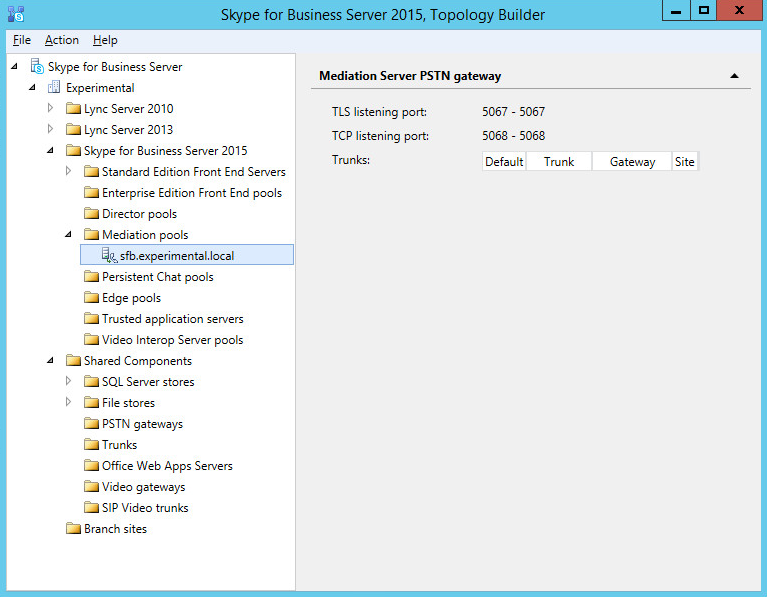Click the Skype for Business Server root icon
Image resolution: width=767 pixels, height=597 pixels.
click(x=37, y=67)
